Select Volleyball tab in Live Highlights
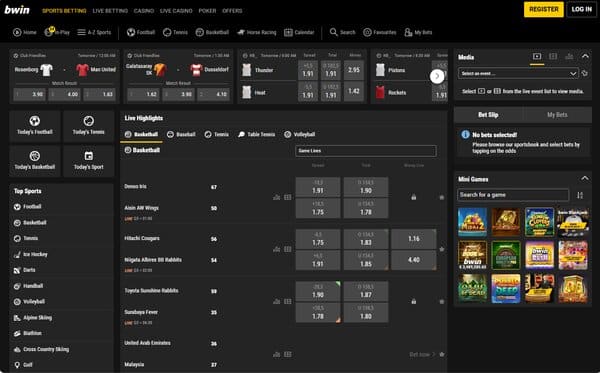Screen dimensions: 600x373 click(300, 134)
